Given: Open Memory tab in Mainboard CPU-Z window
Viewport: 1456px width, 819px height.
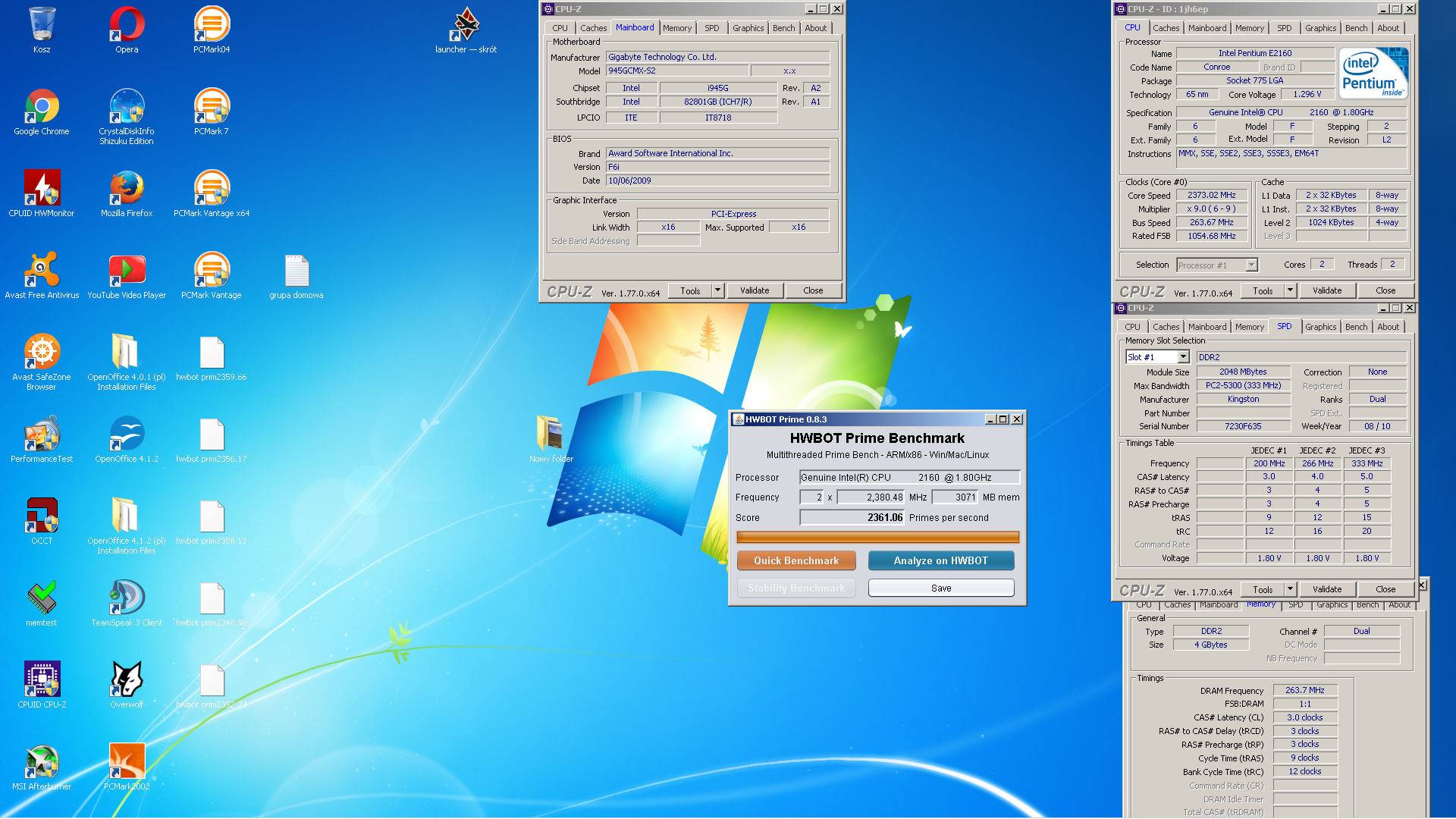Looking at the screenshot, I should [x=677, y=28].
